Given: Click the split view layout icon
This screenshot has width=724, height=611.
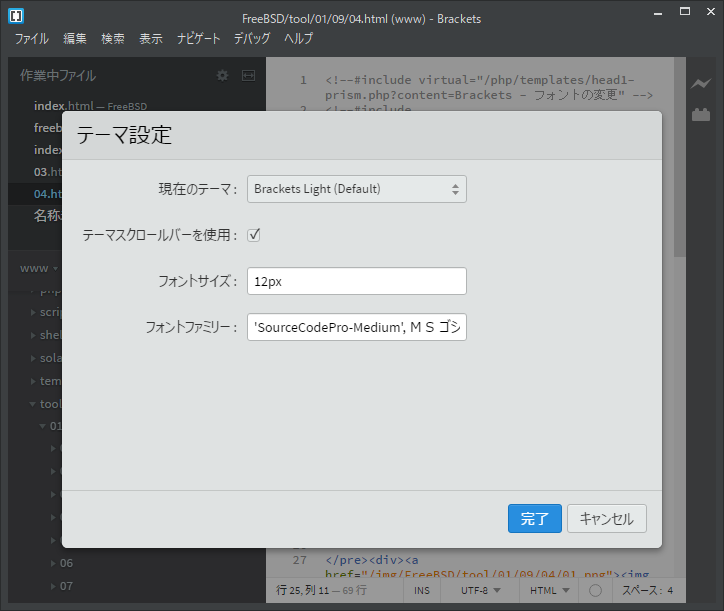Looking at the screenshot, I should pos(248,75).
